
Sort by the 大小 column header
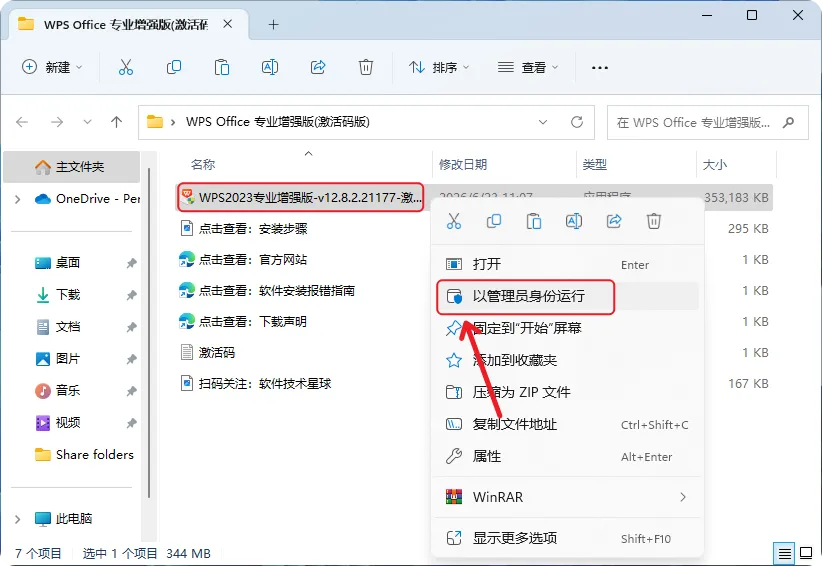point(715,165)
